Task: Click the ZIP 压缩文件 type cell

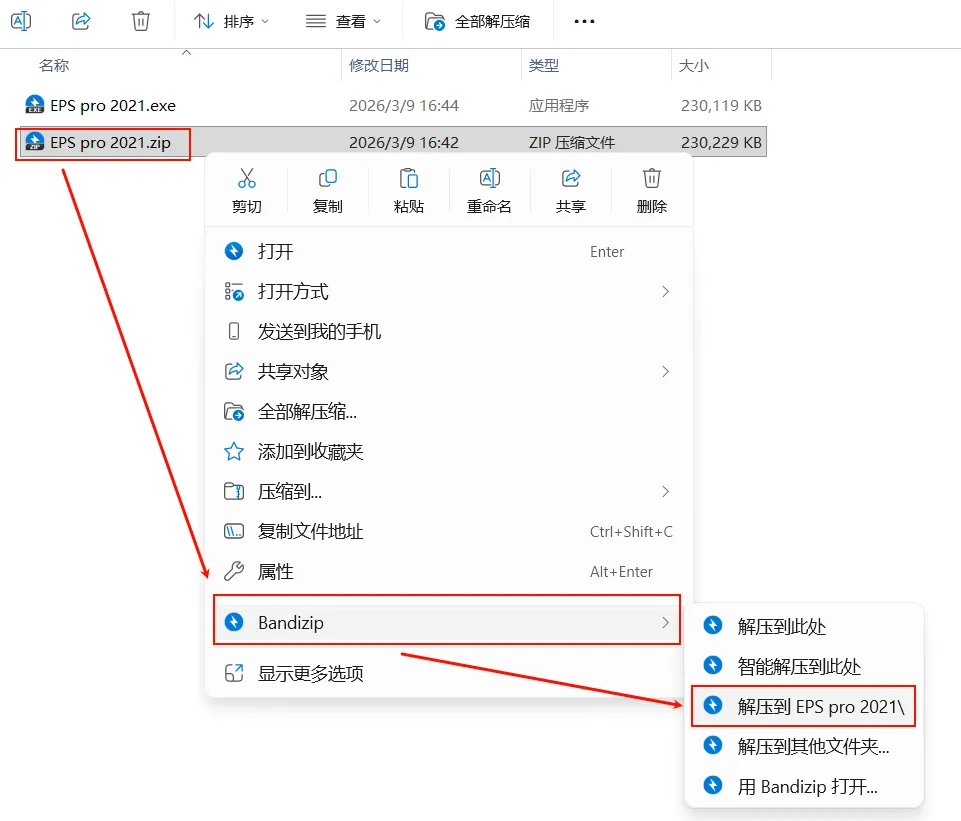Action: (572, 142)
